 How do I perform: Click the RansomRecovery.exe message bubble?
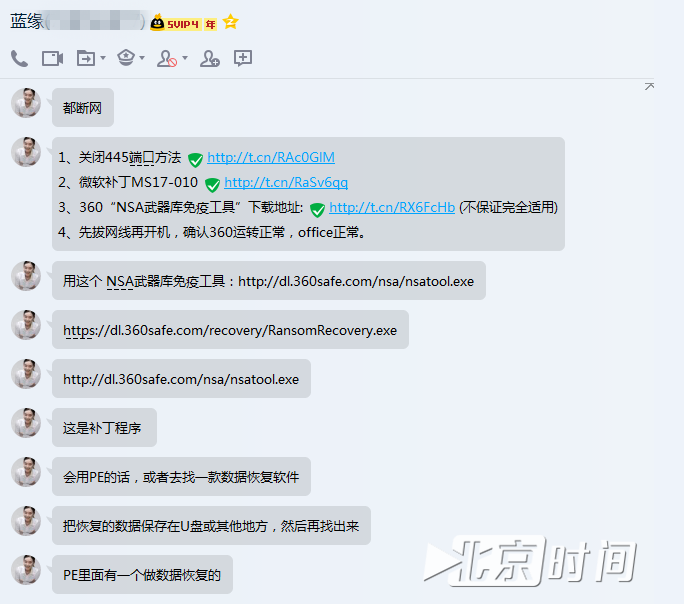(230, 330)
